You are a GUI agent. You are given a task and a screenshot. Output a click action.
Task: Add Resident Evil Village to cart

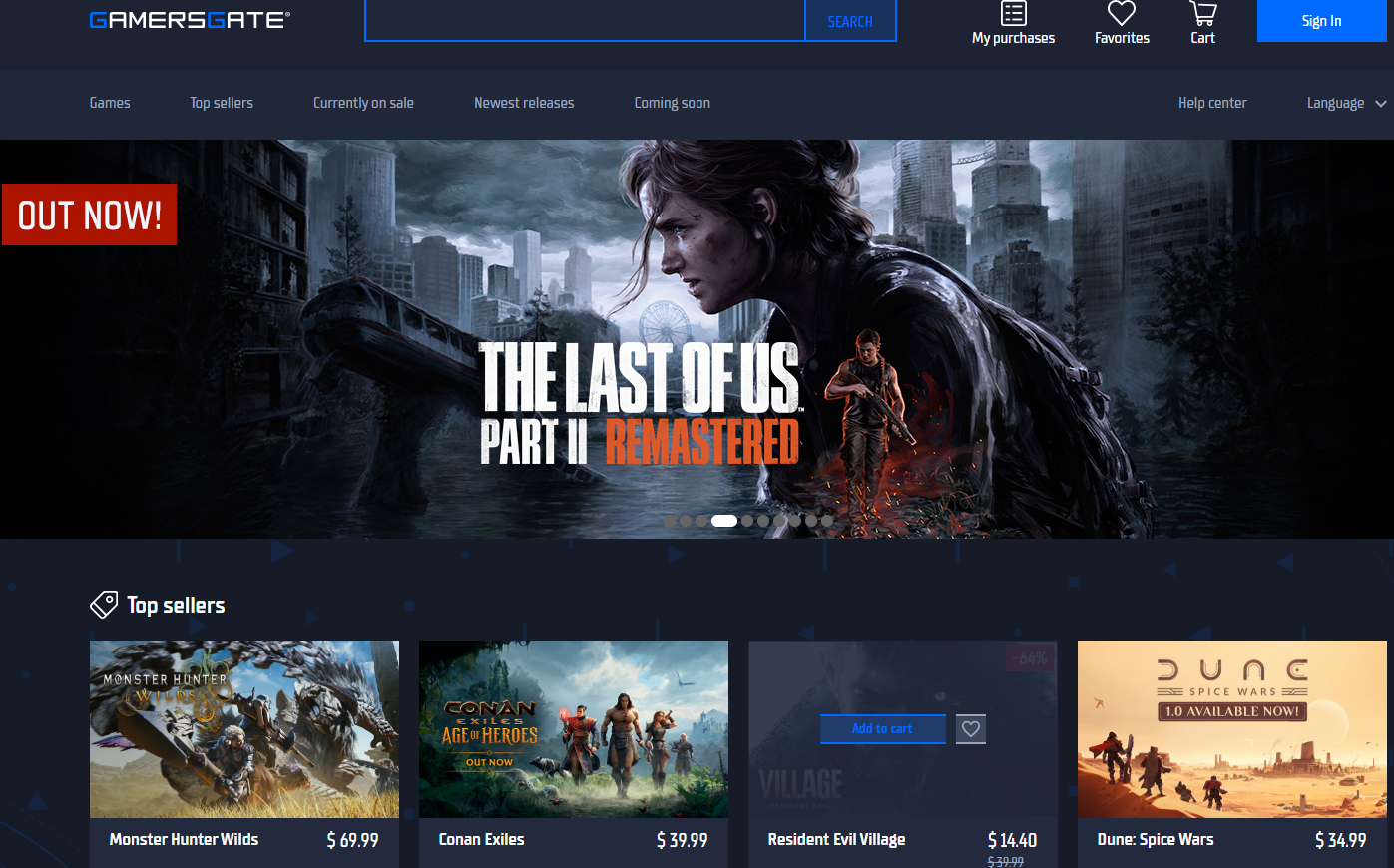pyautogui.click(x=882, y=729)
